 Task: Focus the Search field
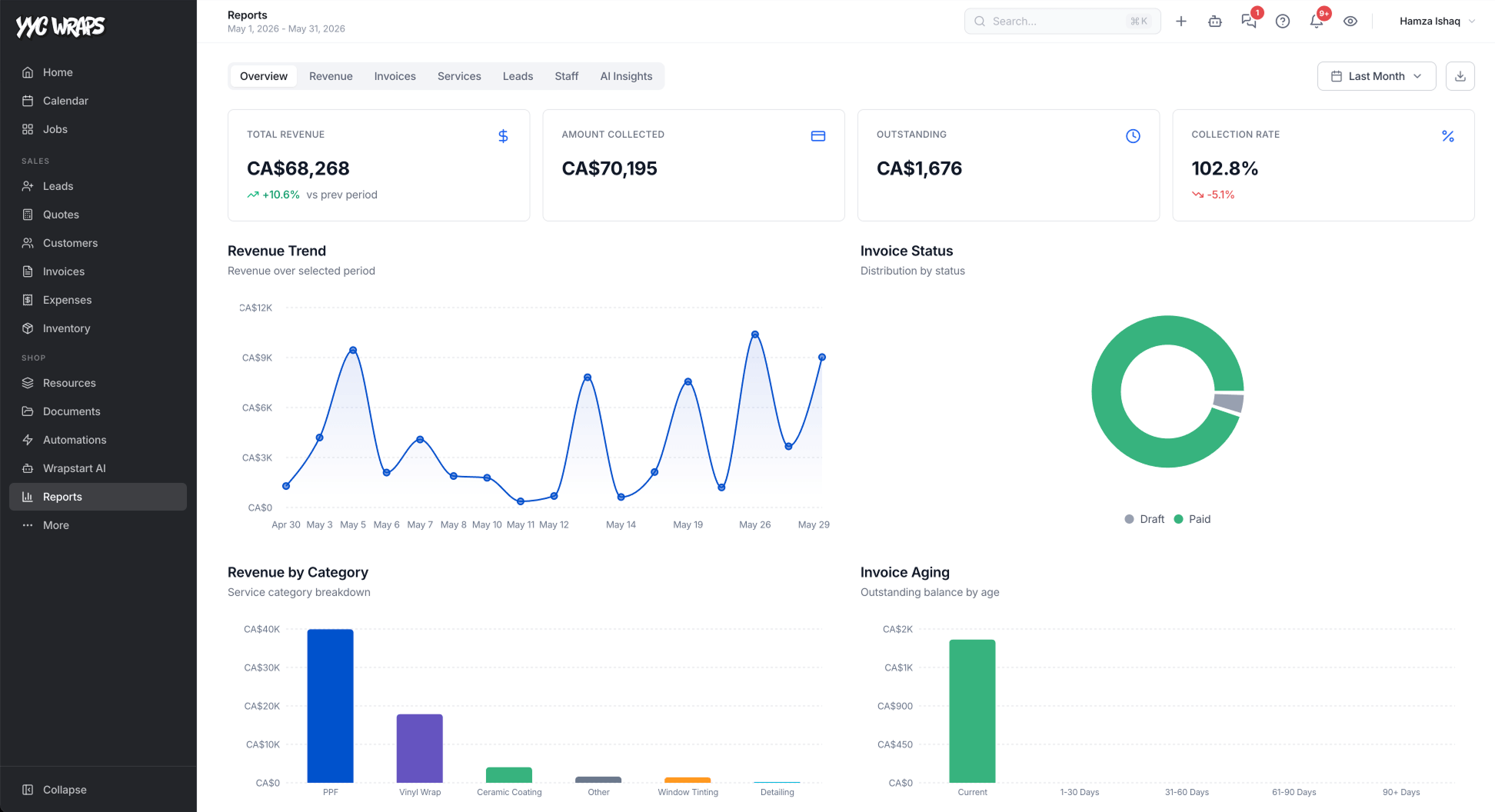point(1063,22)
